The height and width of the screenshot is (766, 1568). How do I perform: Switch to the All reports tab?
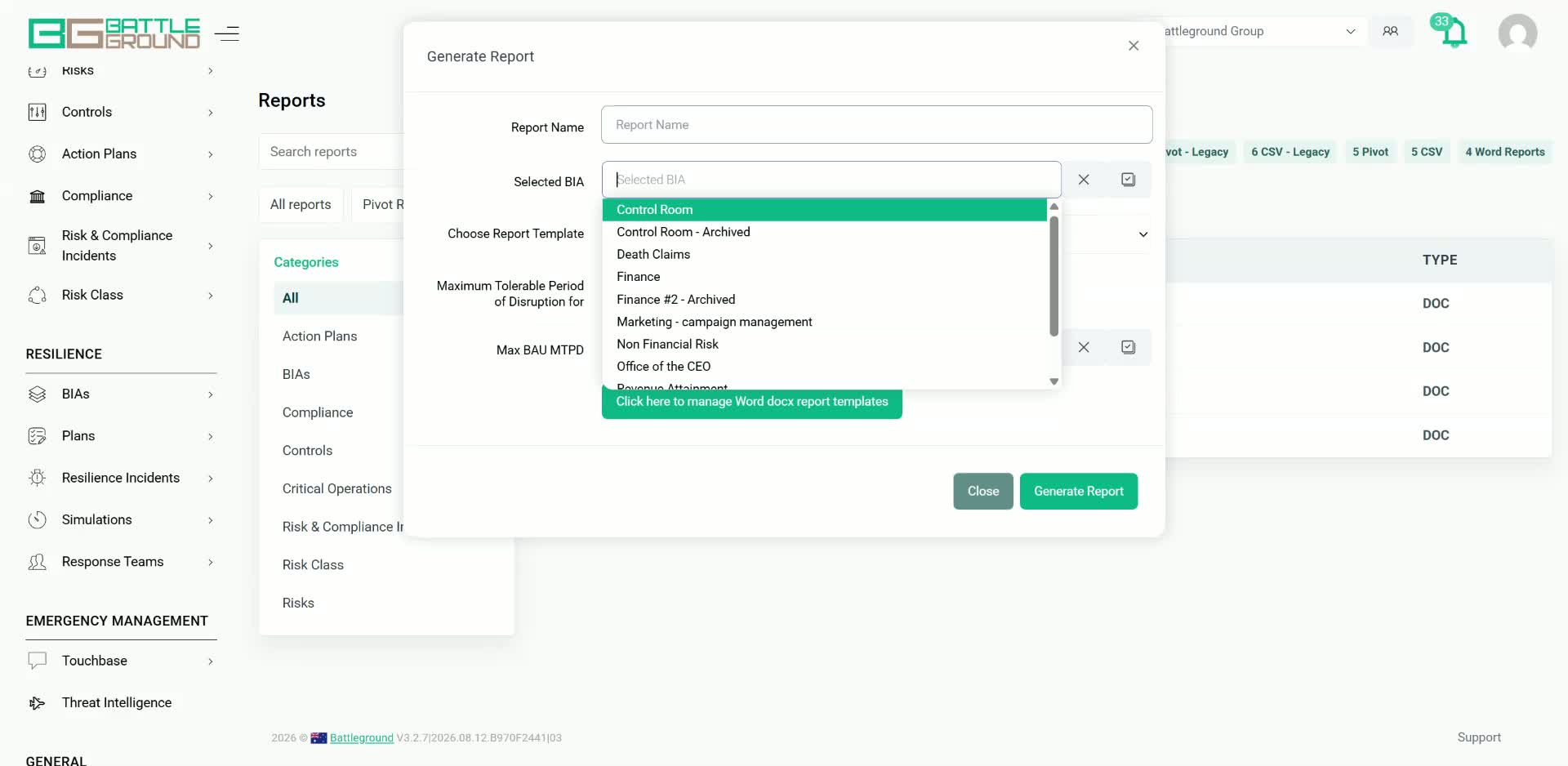click(x=301, y=204)
